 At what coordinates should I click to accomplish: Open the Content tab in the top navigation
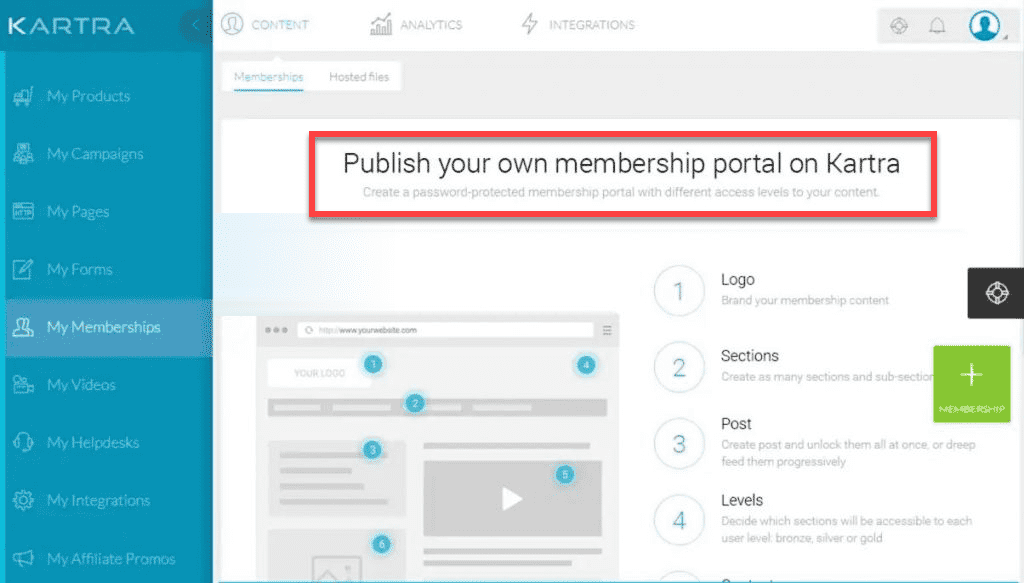point(264,25)
